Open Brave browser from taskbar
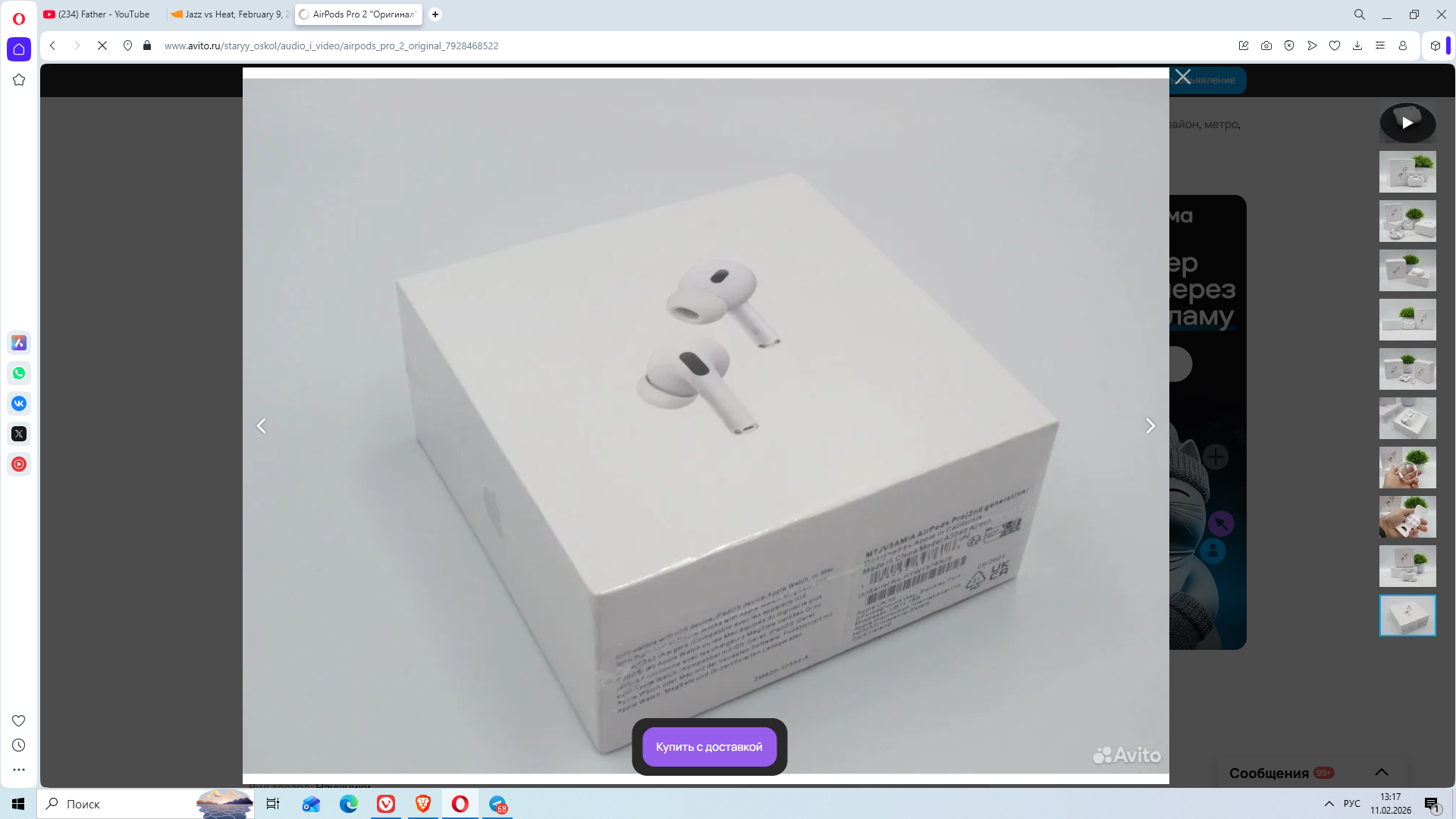This screenshot has width=1456, height=819. (423, 804)
